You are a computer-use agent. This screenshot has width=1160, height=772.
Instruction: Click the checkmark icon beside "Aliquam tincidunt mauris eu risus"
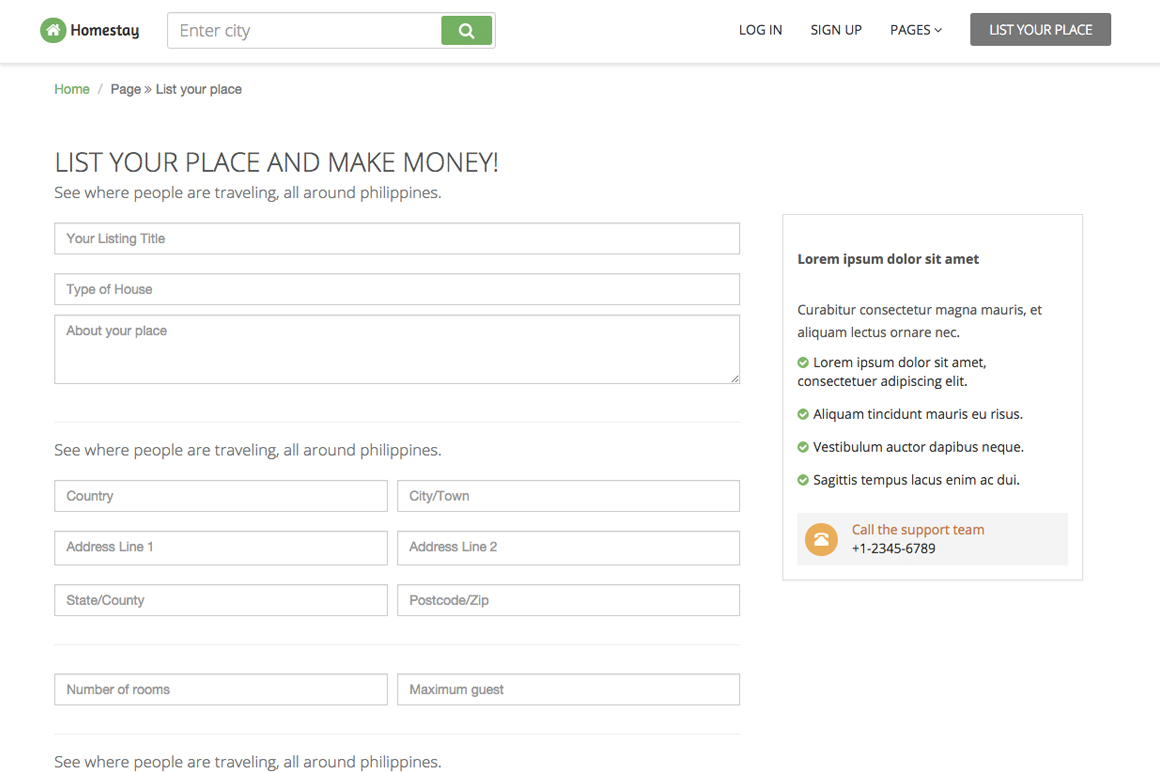click(x=802, y=414)
